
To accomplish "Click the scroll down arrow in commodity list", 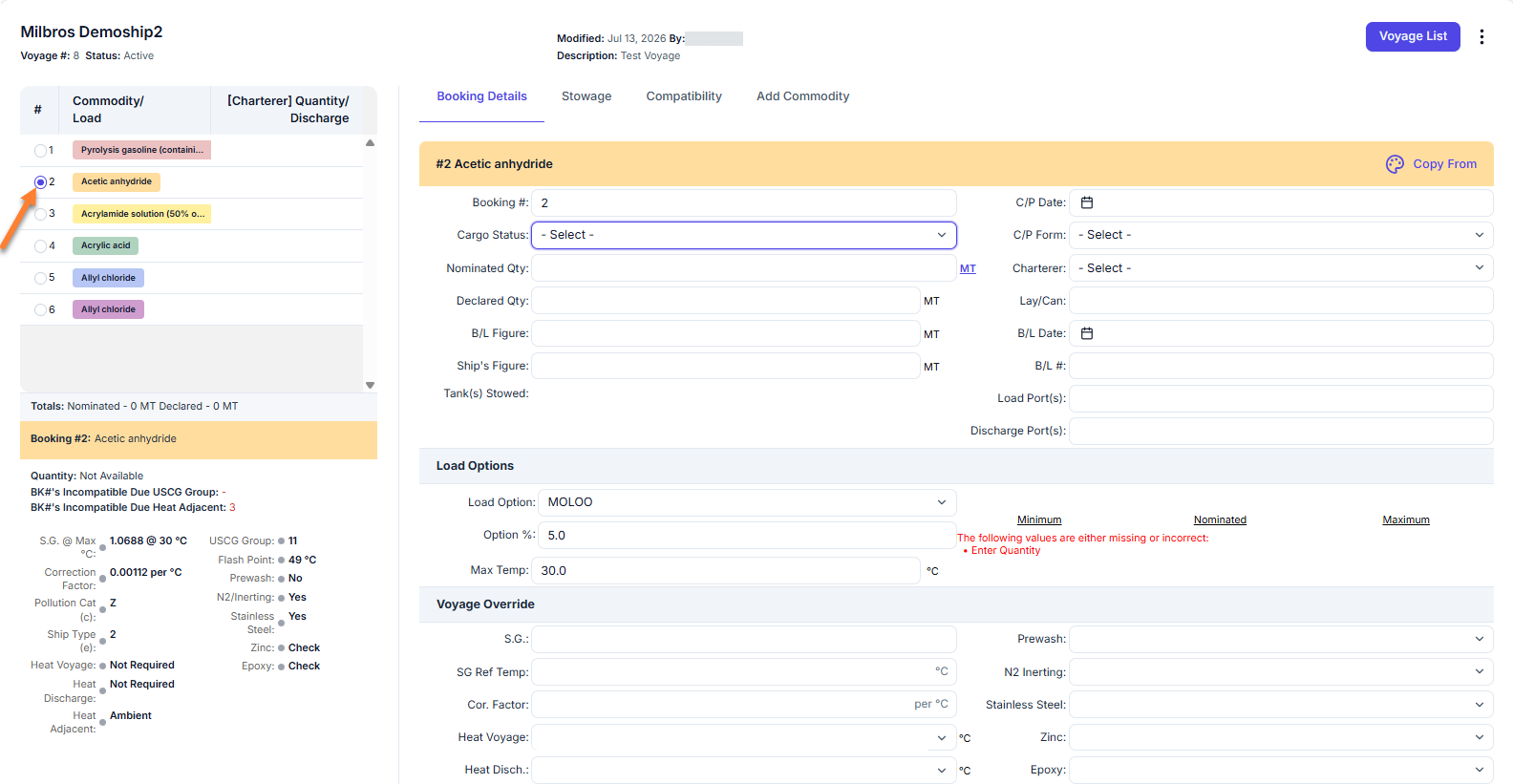I will [370, 385].
